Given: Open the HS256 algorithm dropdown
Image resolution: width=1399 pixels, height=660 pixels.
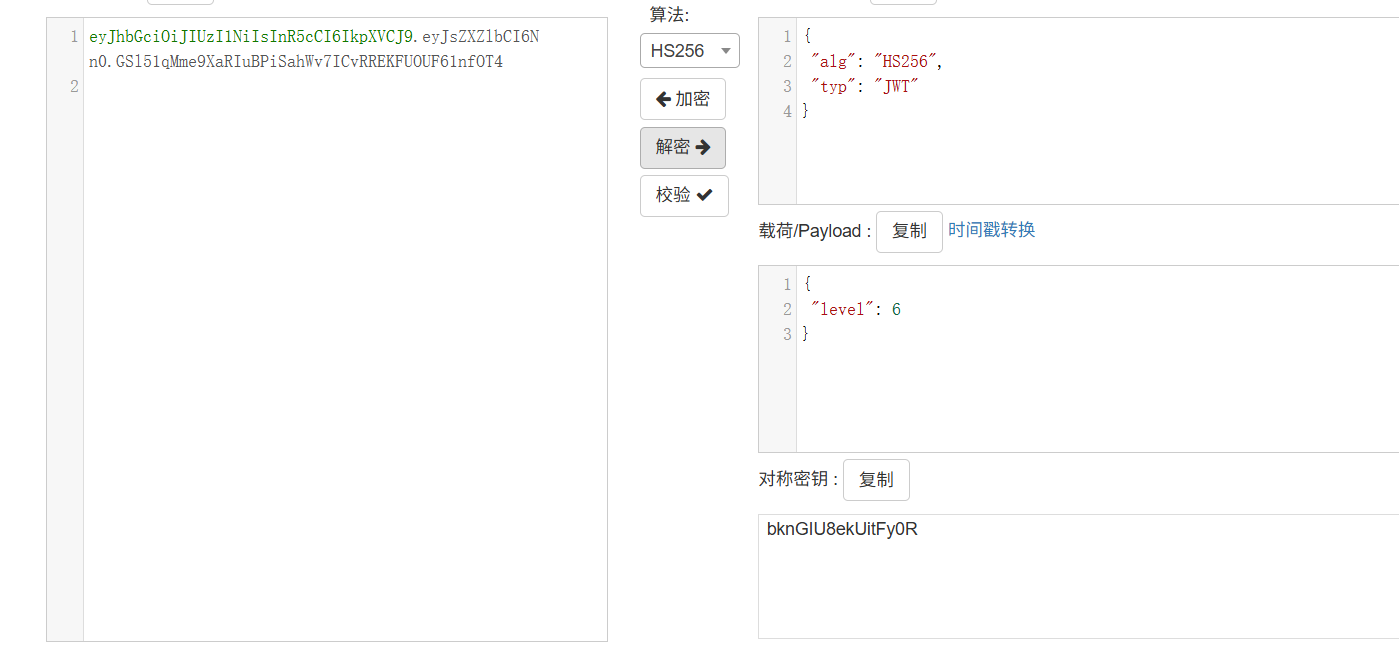Looking at the screenshot, I should [x=689, y=51].
